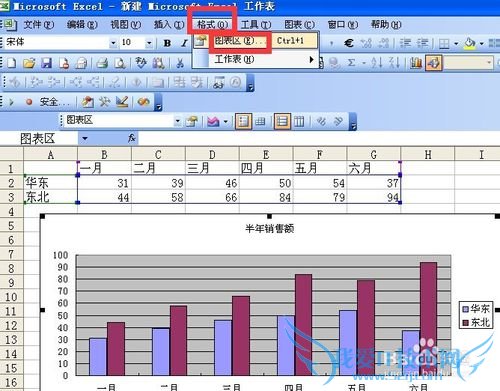
Task: Open the Borders dropdown arrow
Action: [x=456, y=43]
